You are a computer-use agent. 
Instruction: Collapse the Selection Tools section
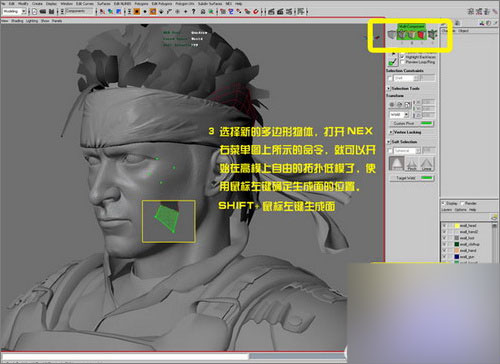coord(389,88)
